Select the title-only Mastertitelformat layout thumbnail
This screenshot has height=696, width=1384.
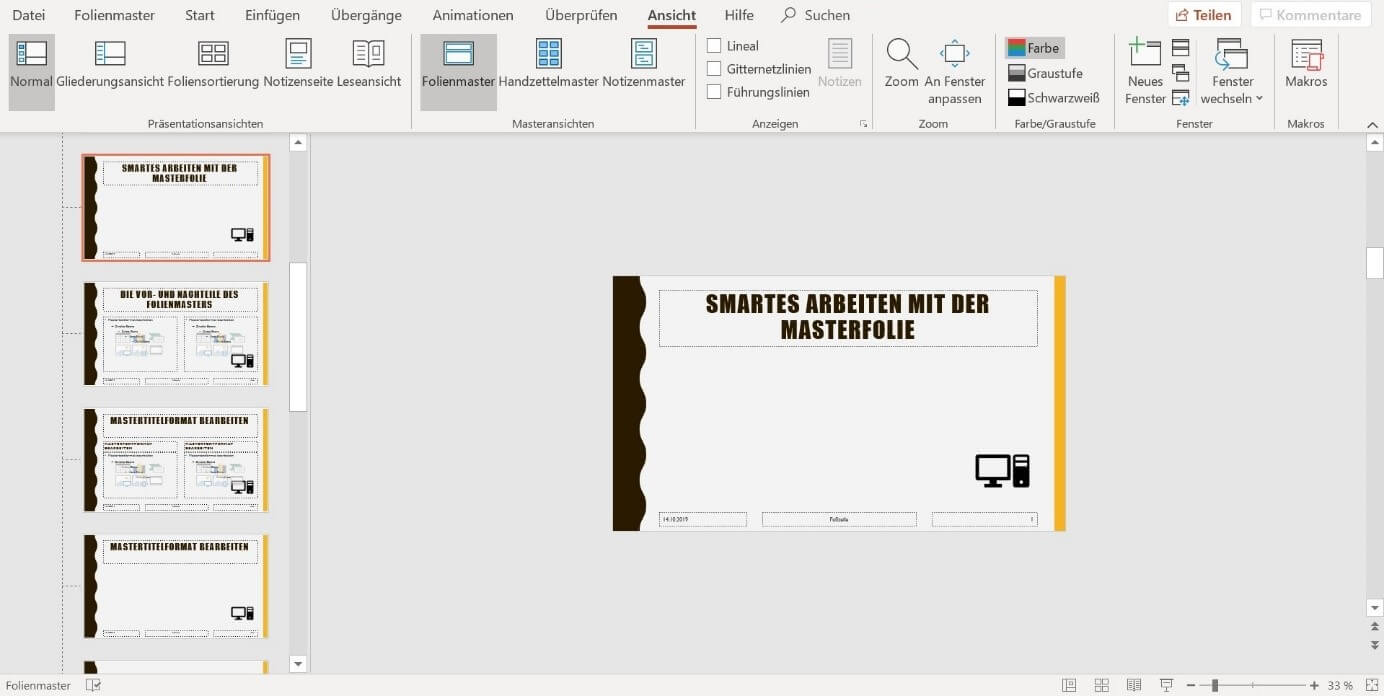pyautogui.click(x=176, y=586)
